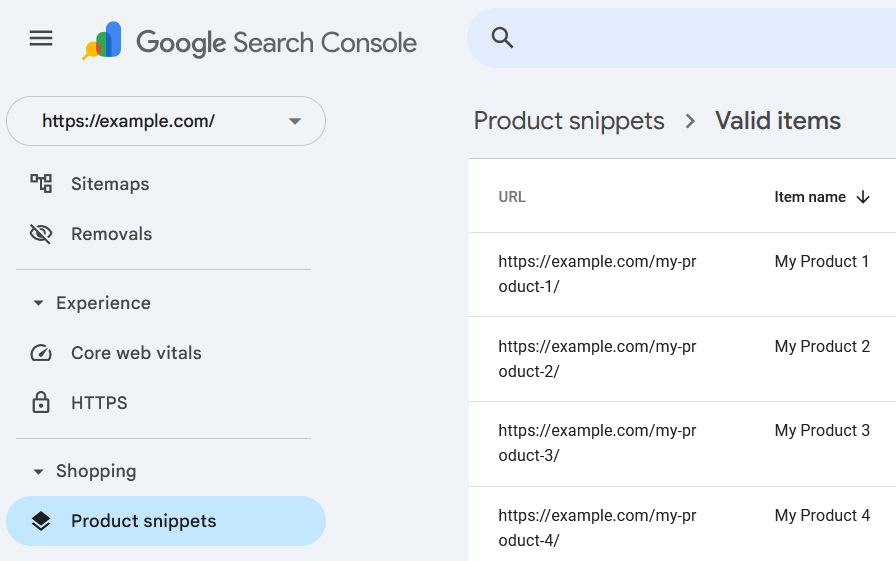
Task: Click the Product snippets layers icon
Action: [41, 521]
